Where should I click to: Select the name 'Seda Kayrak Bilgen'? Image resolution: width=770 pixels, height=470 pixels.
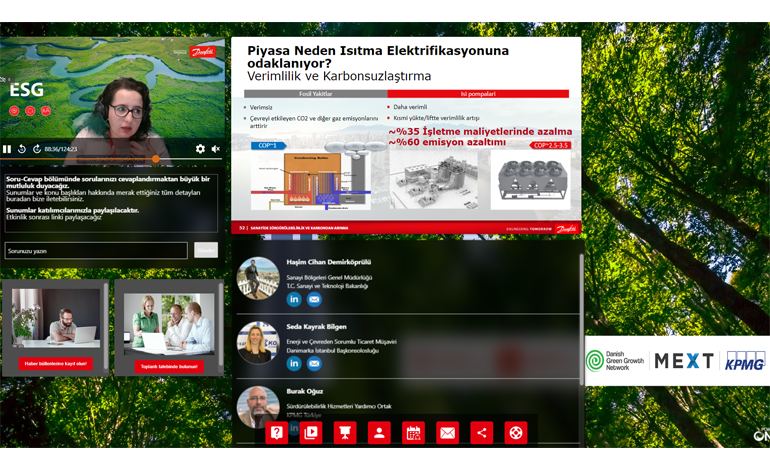(x=316, y=327)
